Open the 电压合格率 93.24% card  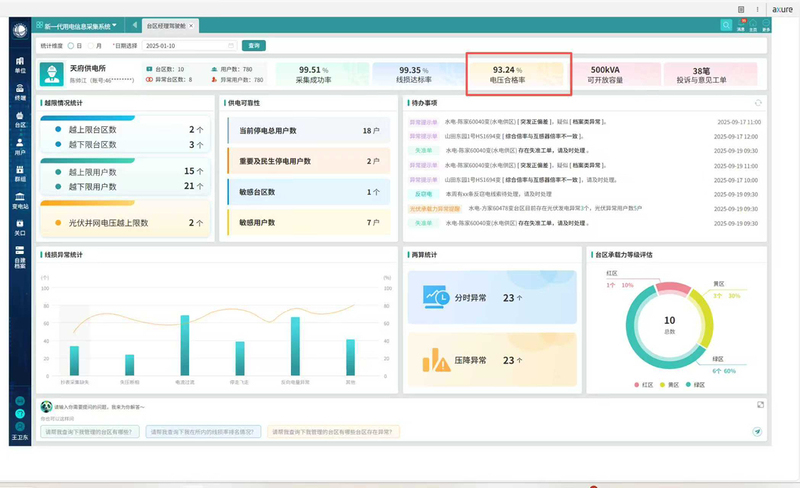[515, 74]
